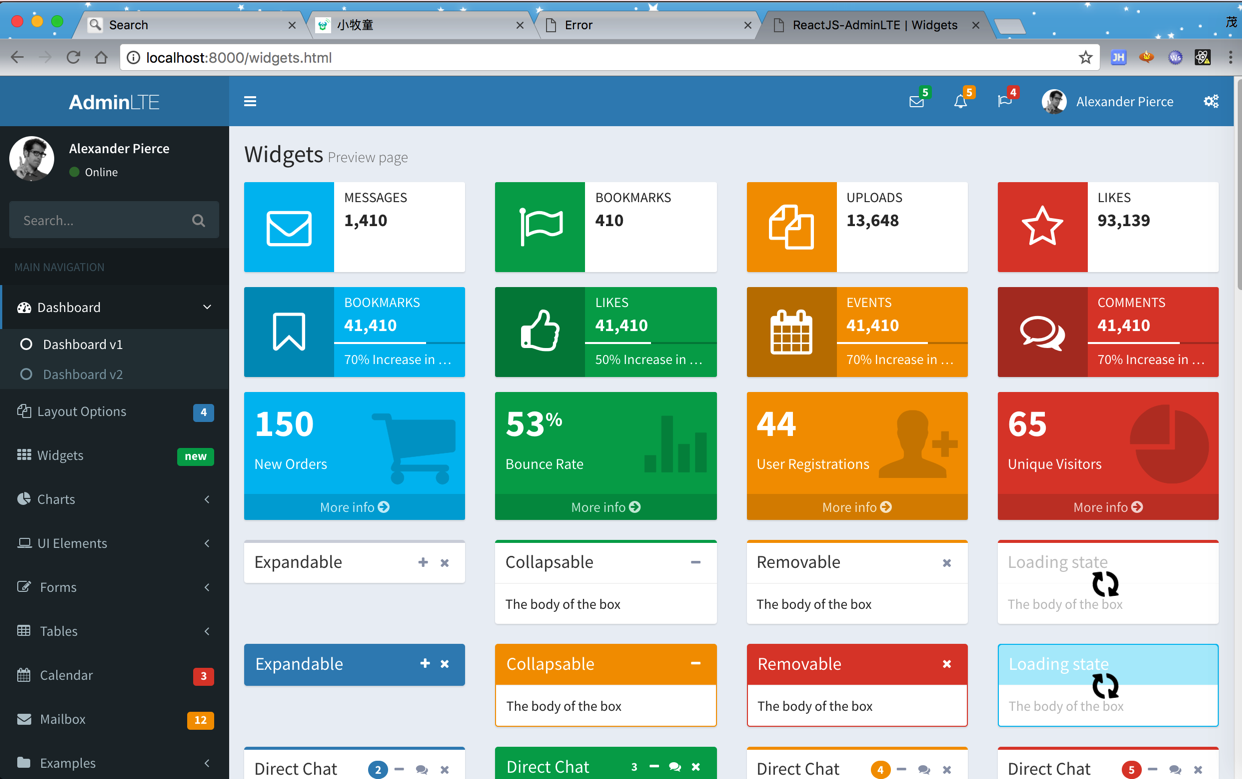Open the notifications bell in header
This screenshot has width=1242, height=779.
(x=960, y=102)
